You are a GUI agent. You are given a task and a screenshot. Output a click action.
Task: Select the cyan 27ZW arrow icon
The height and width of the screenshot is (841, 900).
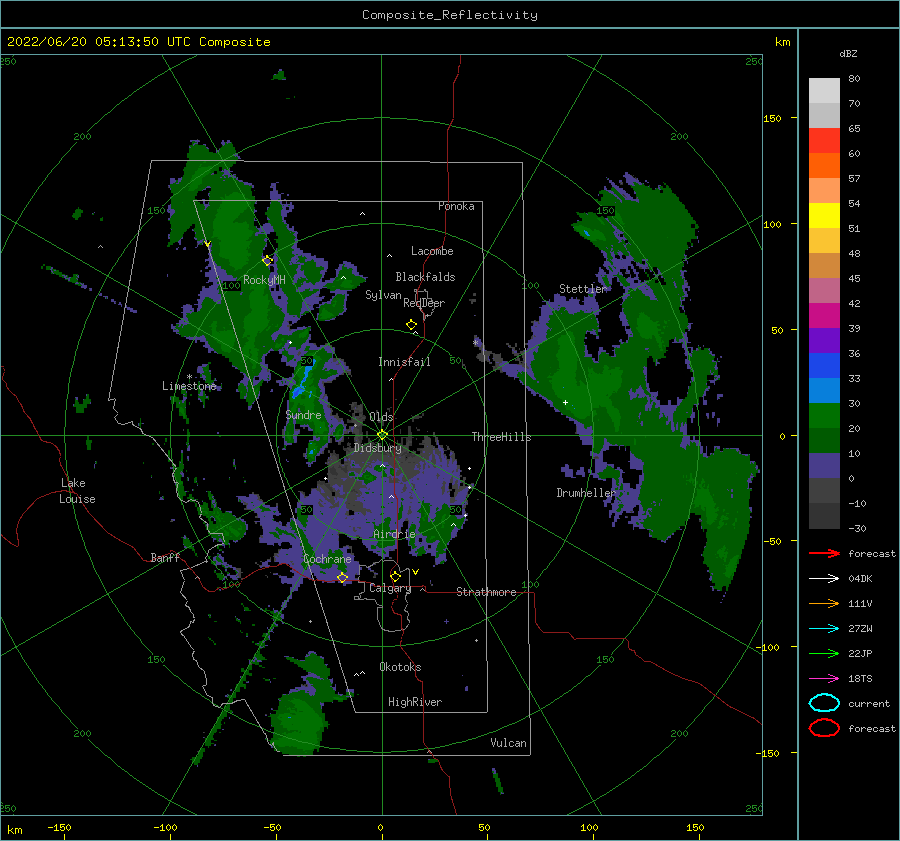824,629
